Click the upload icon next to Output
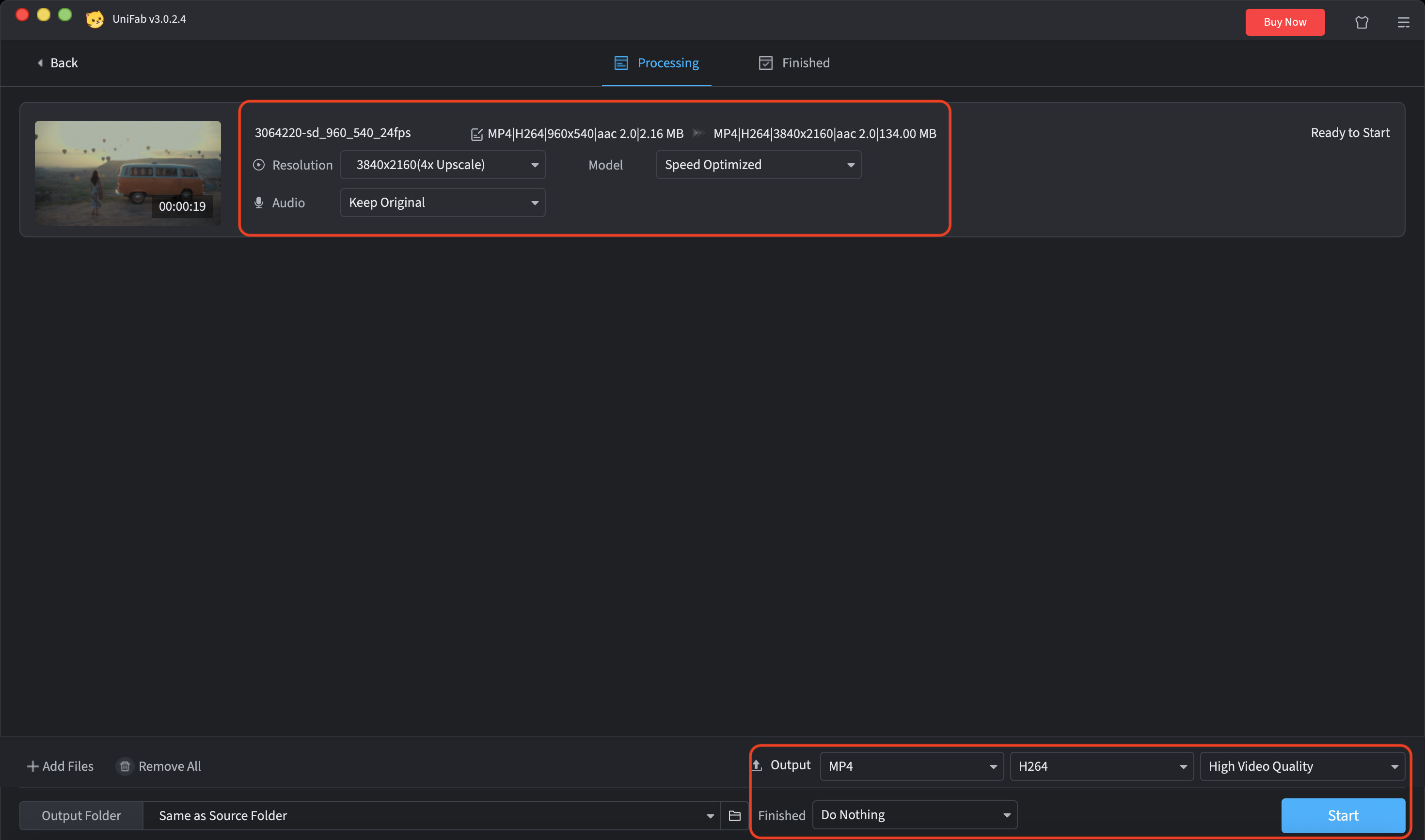The image size is (1425, 840). coord(757,765)
